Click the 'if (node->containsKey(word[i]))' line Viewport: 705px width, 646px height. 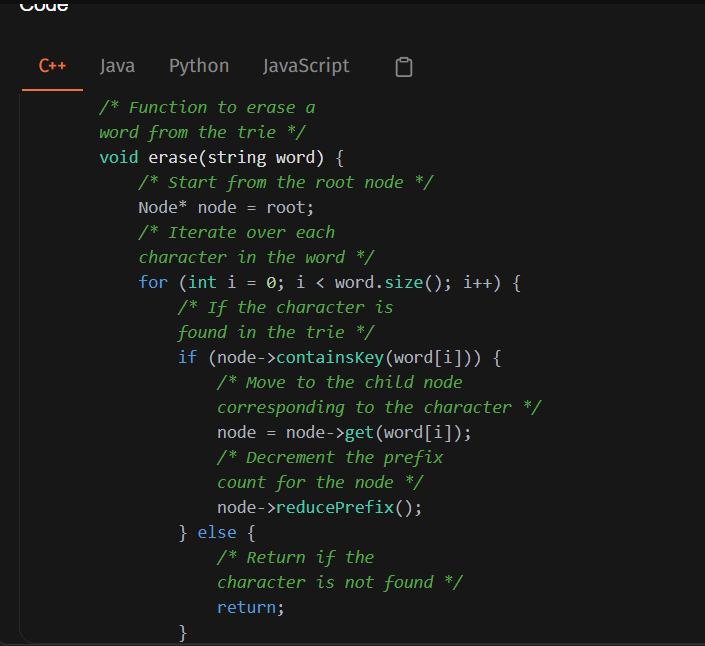[x=339, y=358]
